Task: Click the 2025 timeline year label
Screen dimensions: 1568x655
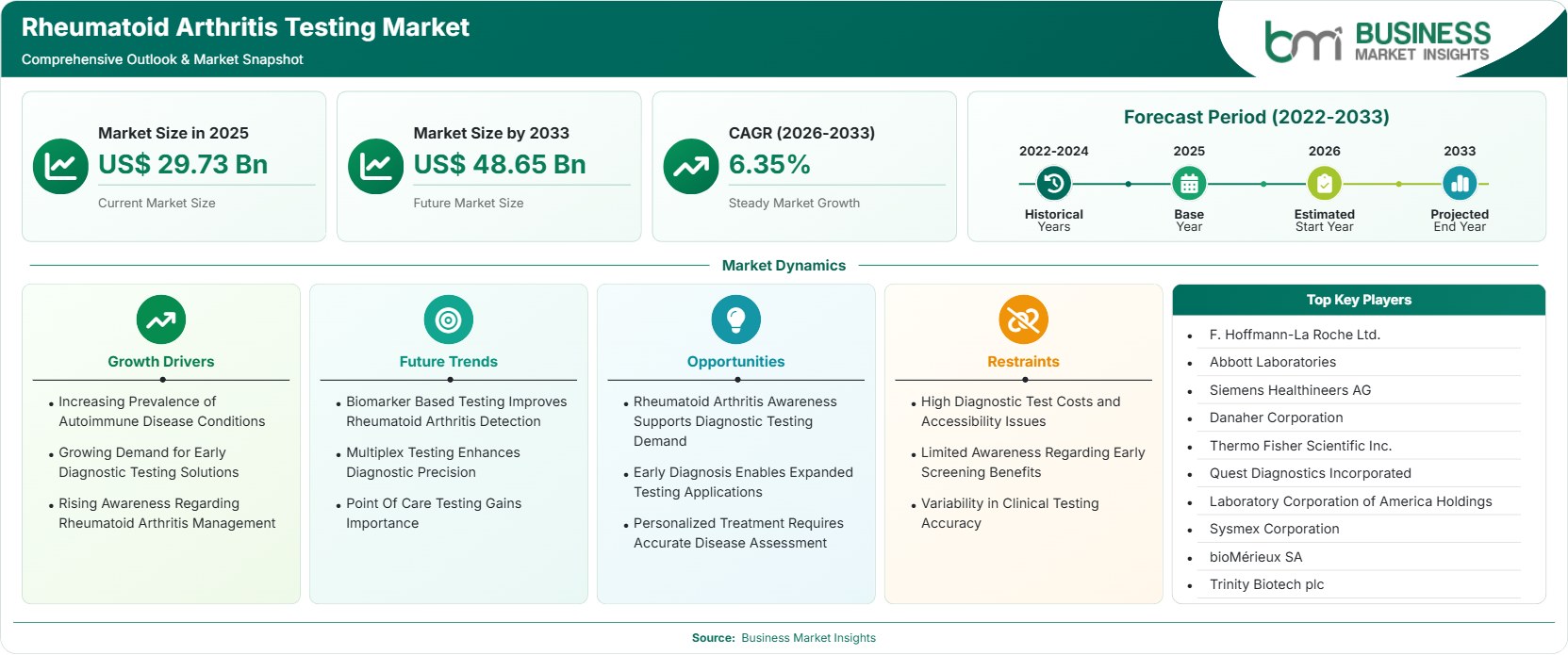Action: [x=1189, y=151]
